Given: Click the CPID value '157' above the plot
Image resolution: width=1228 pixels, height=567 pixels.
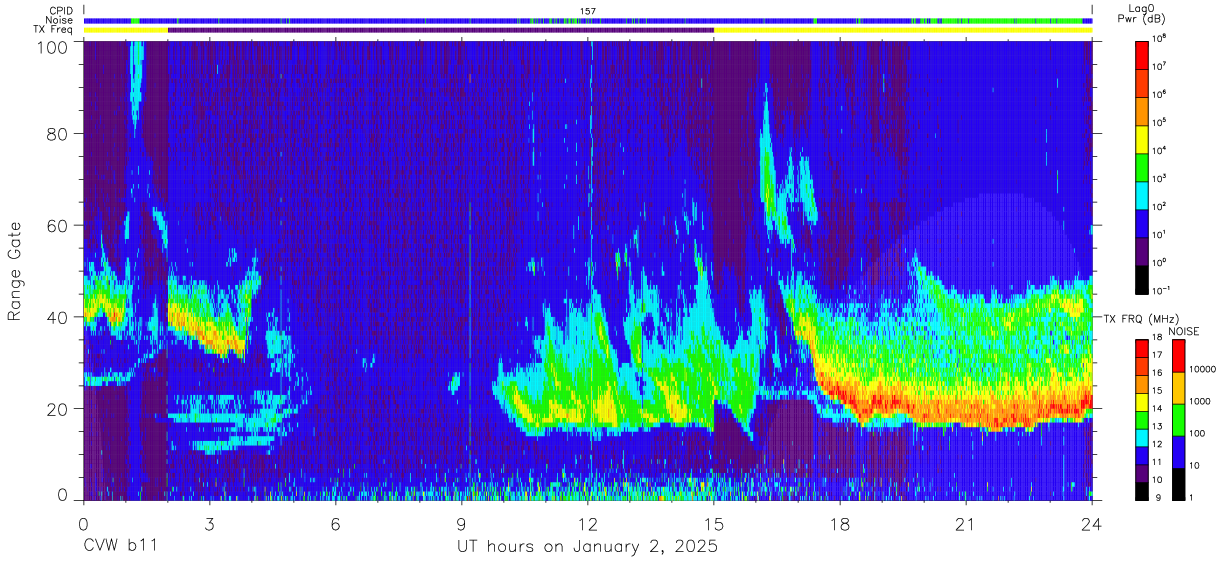Looking at the screenshot, I should coord(588,11).
